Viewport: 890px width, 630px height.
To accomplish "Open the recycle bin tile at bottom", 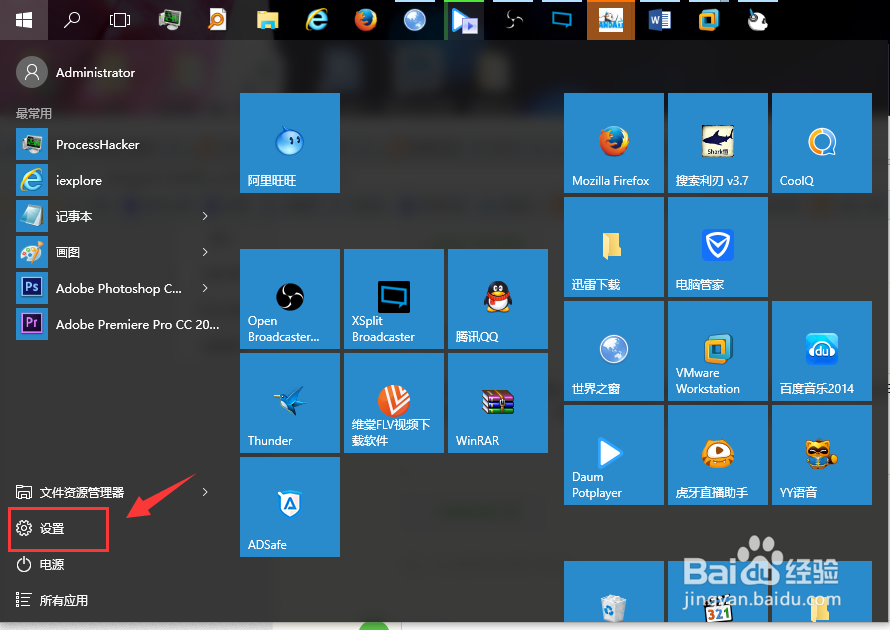I will [x=614, y=591].
